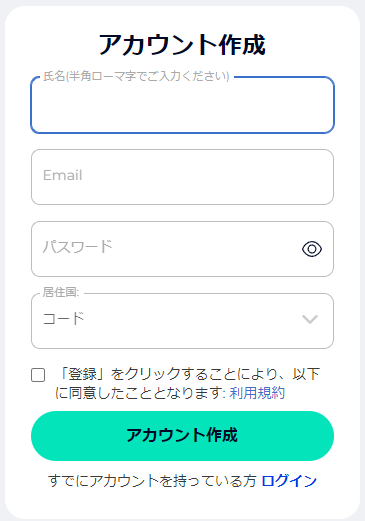The height and width of the screenshot is (521, 365).
Task: Focus the 氏名 name input field
Action: pyautogui.click(x=182, y=105)
